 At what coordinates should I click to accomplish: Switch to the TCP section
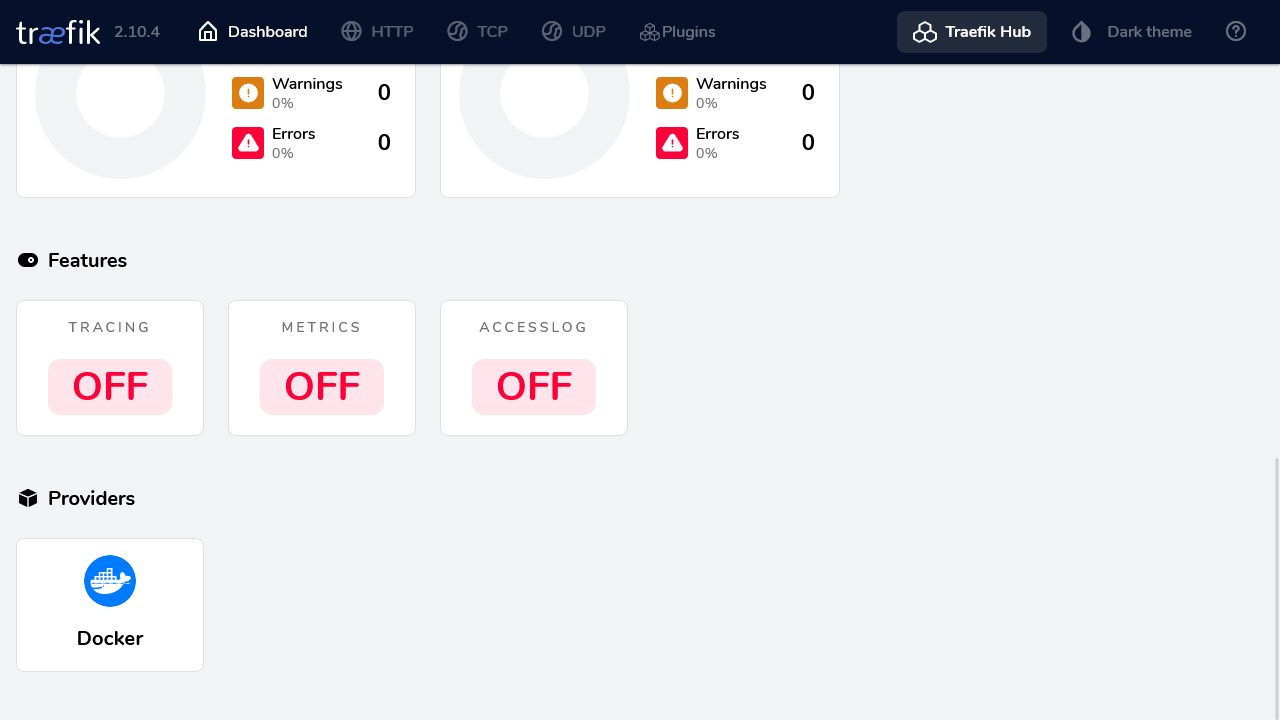pos(478,32)
